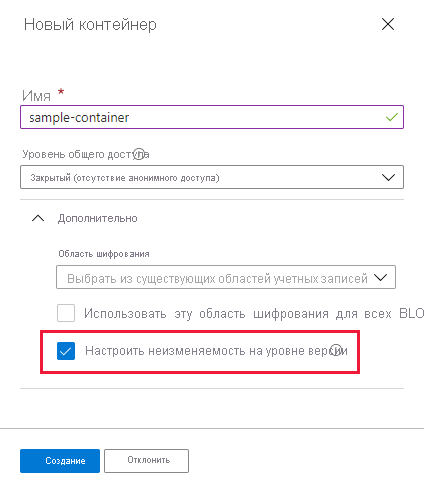The height and width of the screenshot is (492, 424).
Task: Open info tooltip for version-level immutability option
Action: (x=336, y=350)
